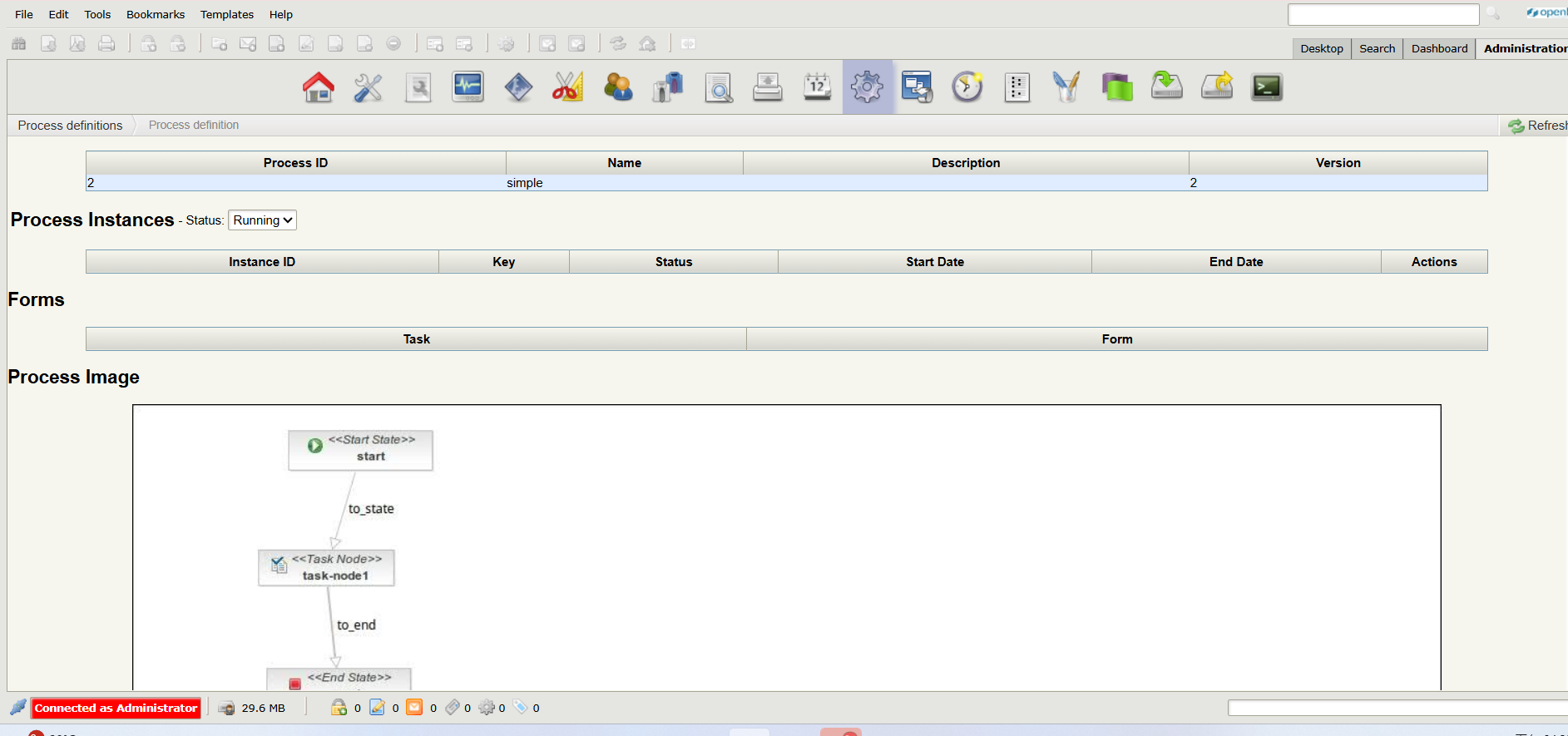
Task: Select the process row named simple
Action: (x=525, y=183)
